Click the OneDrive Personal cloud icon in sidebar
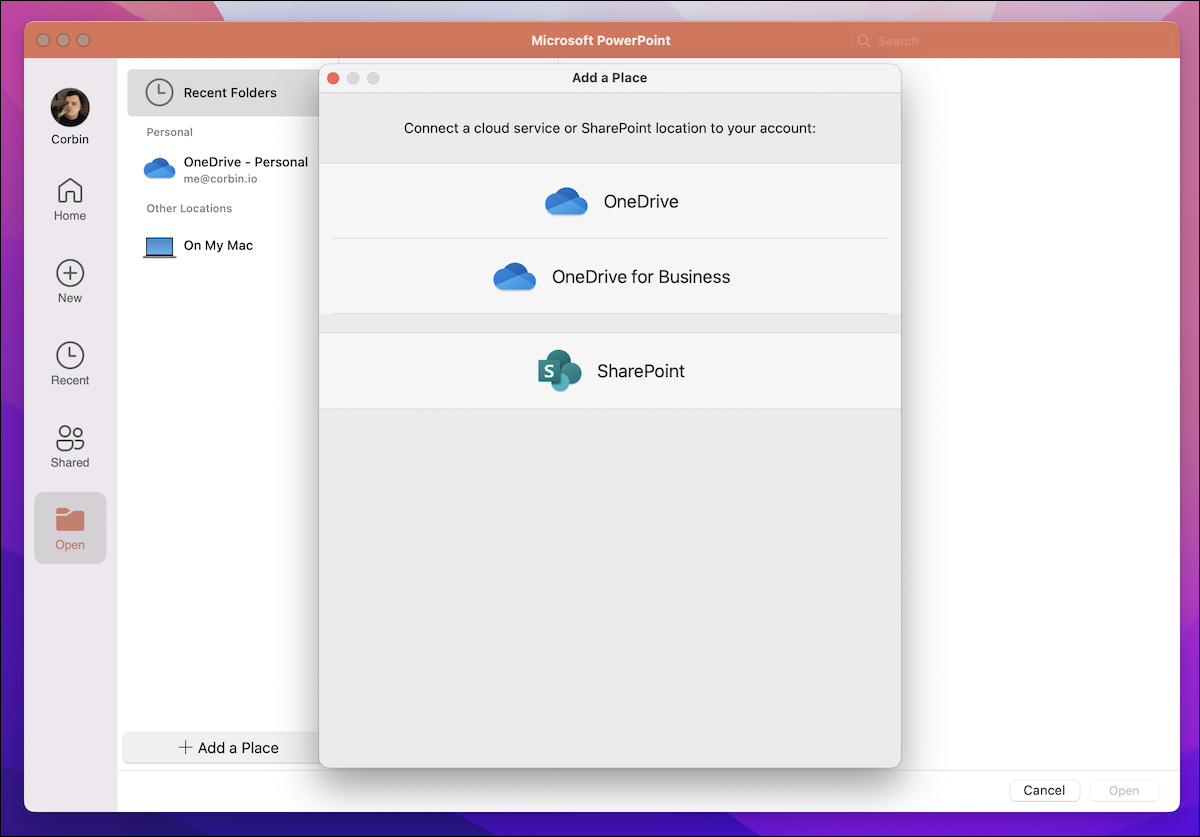Viewport: 1200px width, 837px height. (x=159, y=168)
